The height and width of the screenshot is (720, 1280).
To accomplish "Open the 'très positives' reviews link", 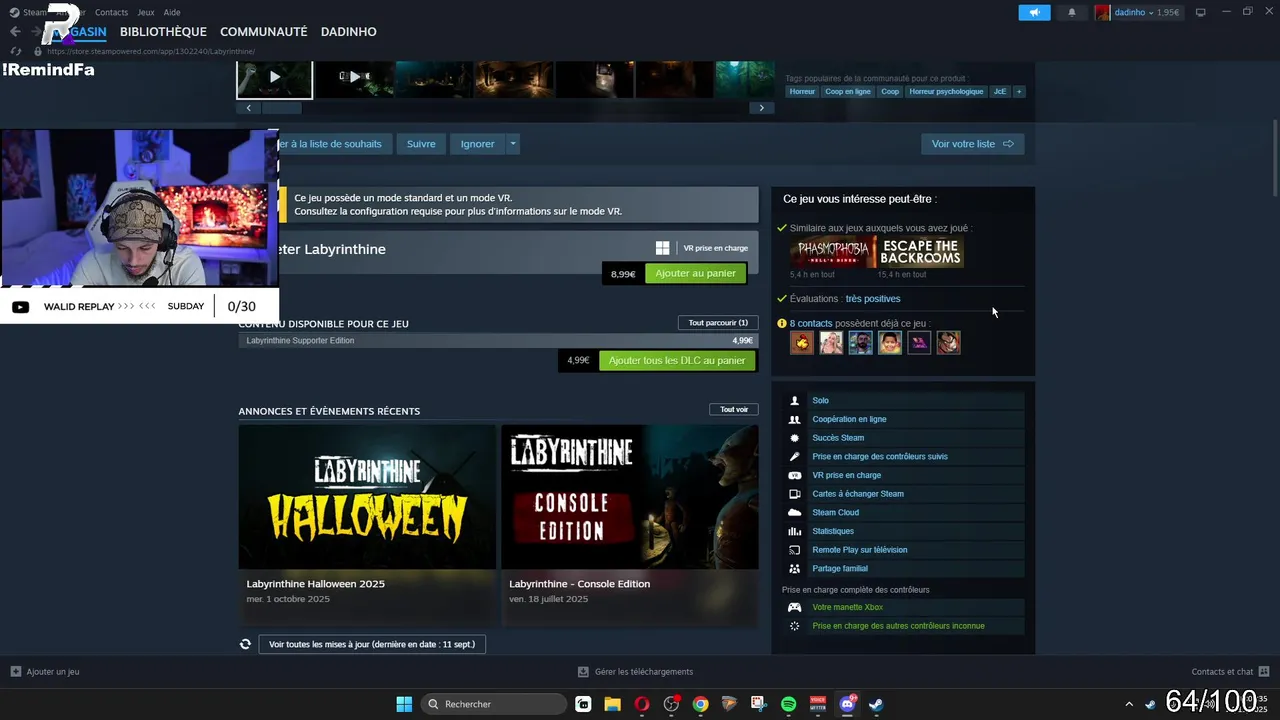I will coord(872,299).
